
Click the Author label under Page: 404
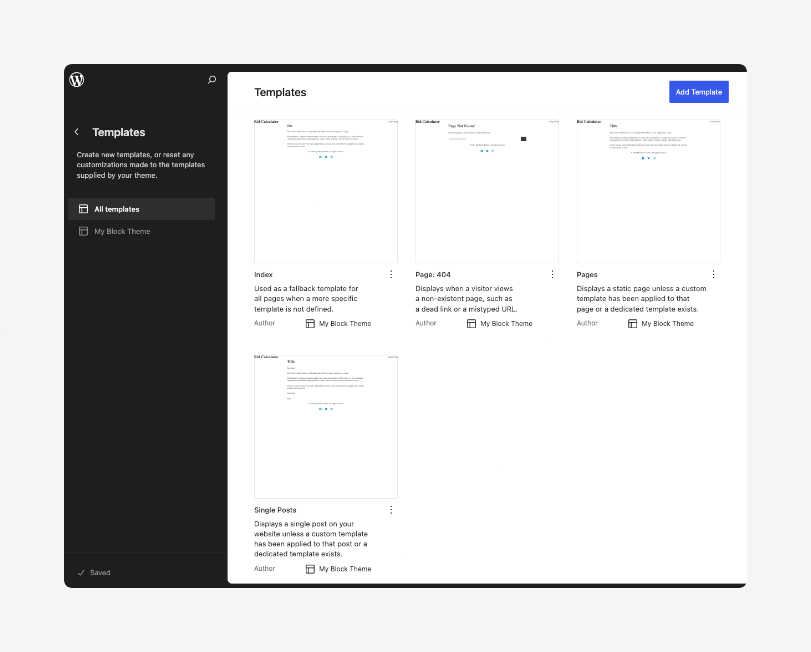(x=426, y=323)
